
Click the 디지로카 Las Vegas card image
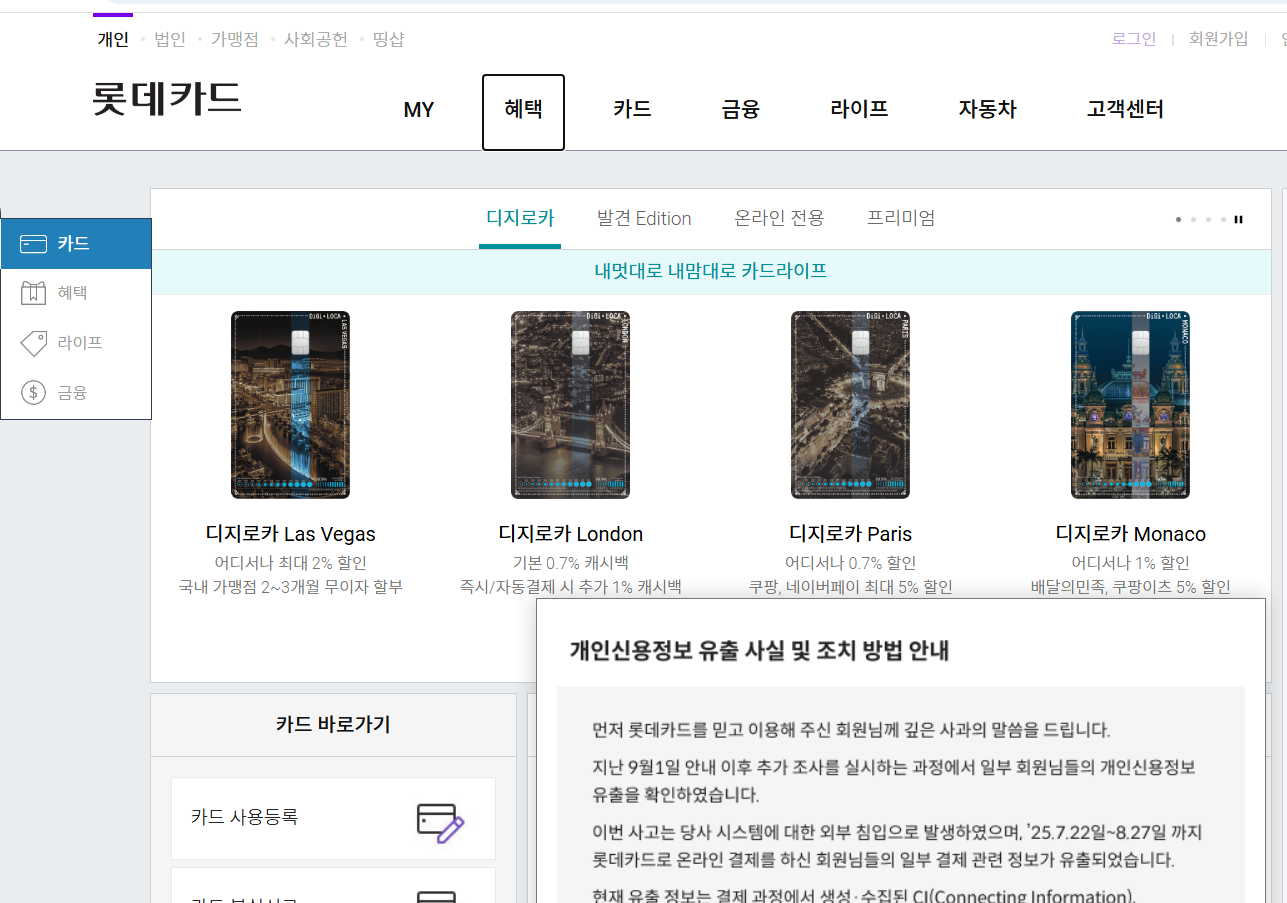[x=290, y=405]
